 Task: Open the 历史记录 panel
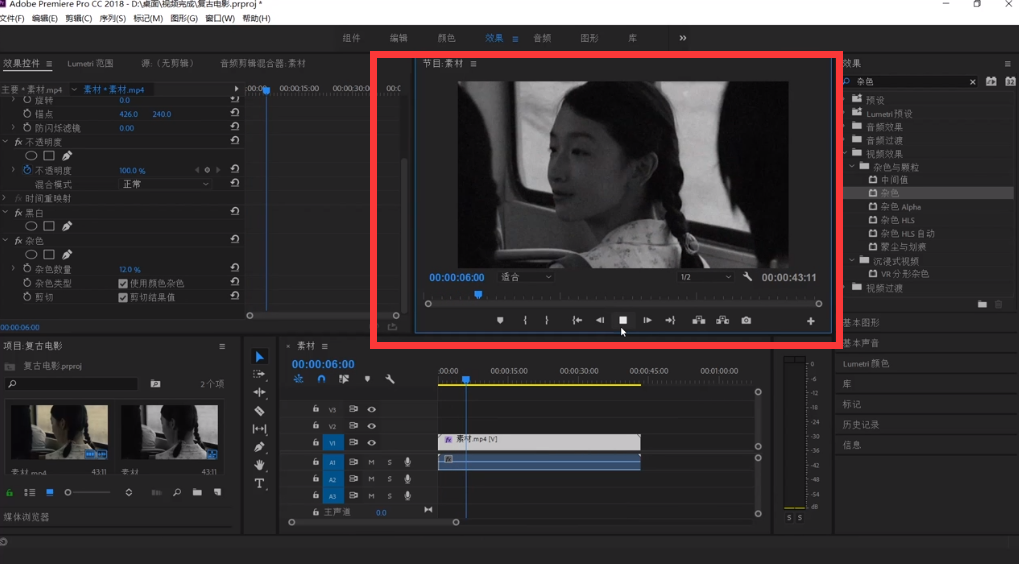[x=861, y=424]
